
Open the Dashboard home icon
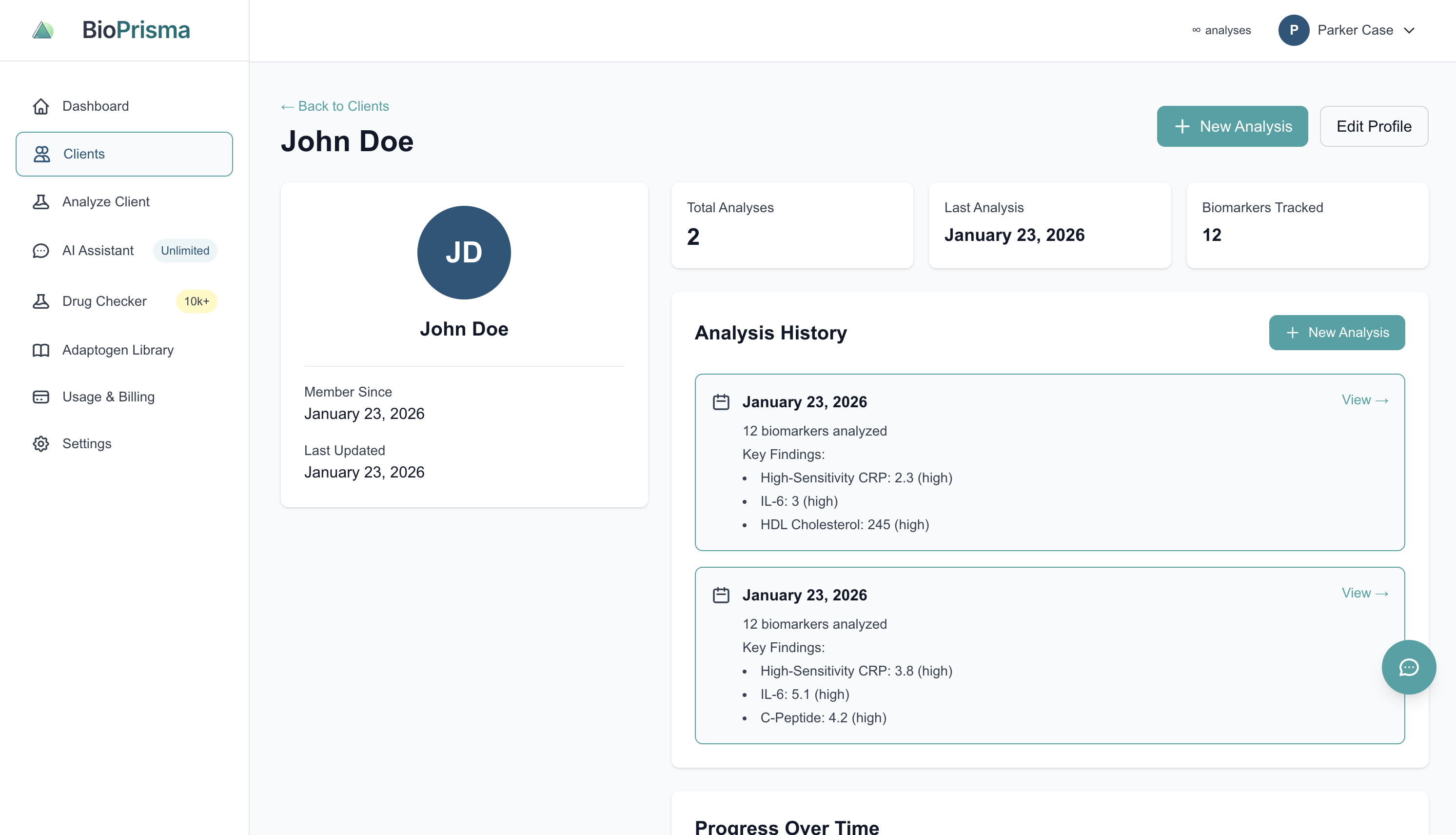click(40, 106)
